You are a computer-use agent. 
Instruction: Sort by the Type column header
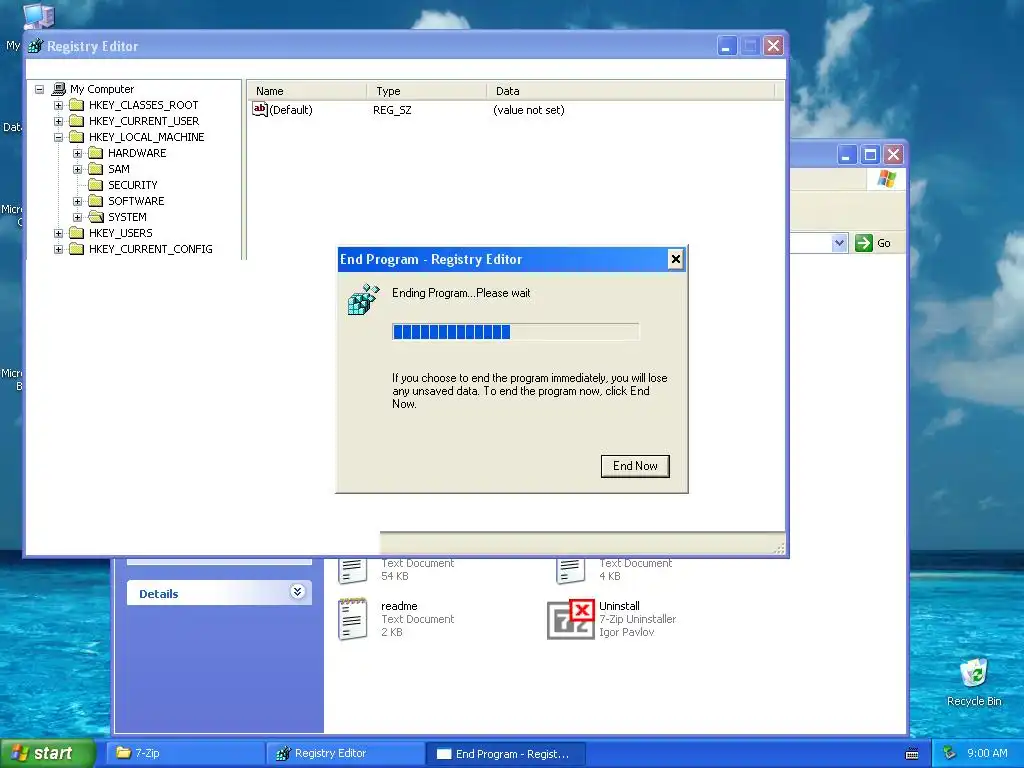[426, 91]
